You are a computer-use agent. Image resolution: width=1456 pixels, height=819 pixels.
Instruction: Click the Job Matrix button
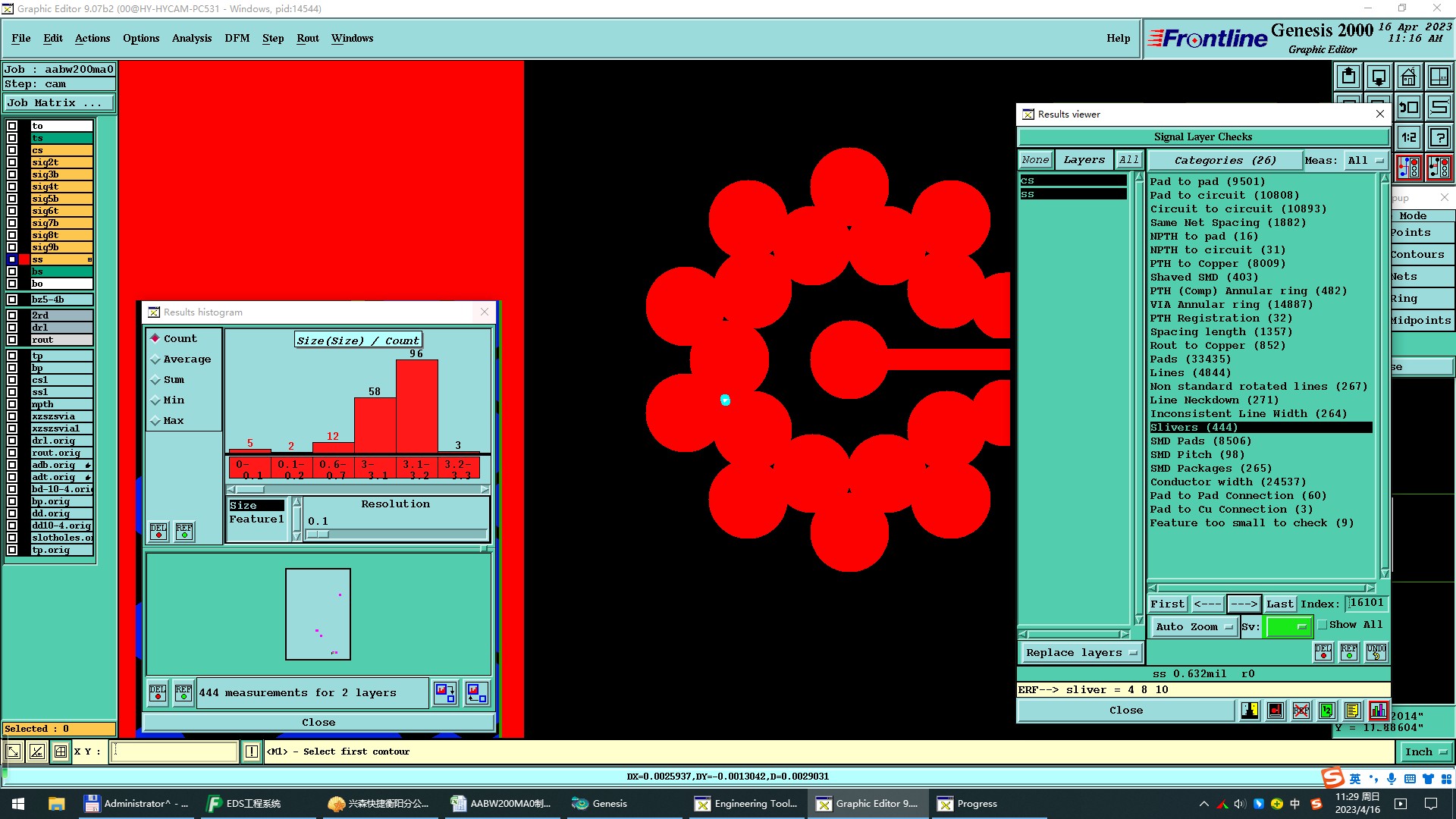[x=59, y=103]
